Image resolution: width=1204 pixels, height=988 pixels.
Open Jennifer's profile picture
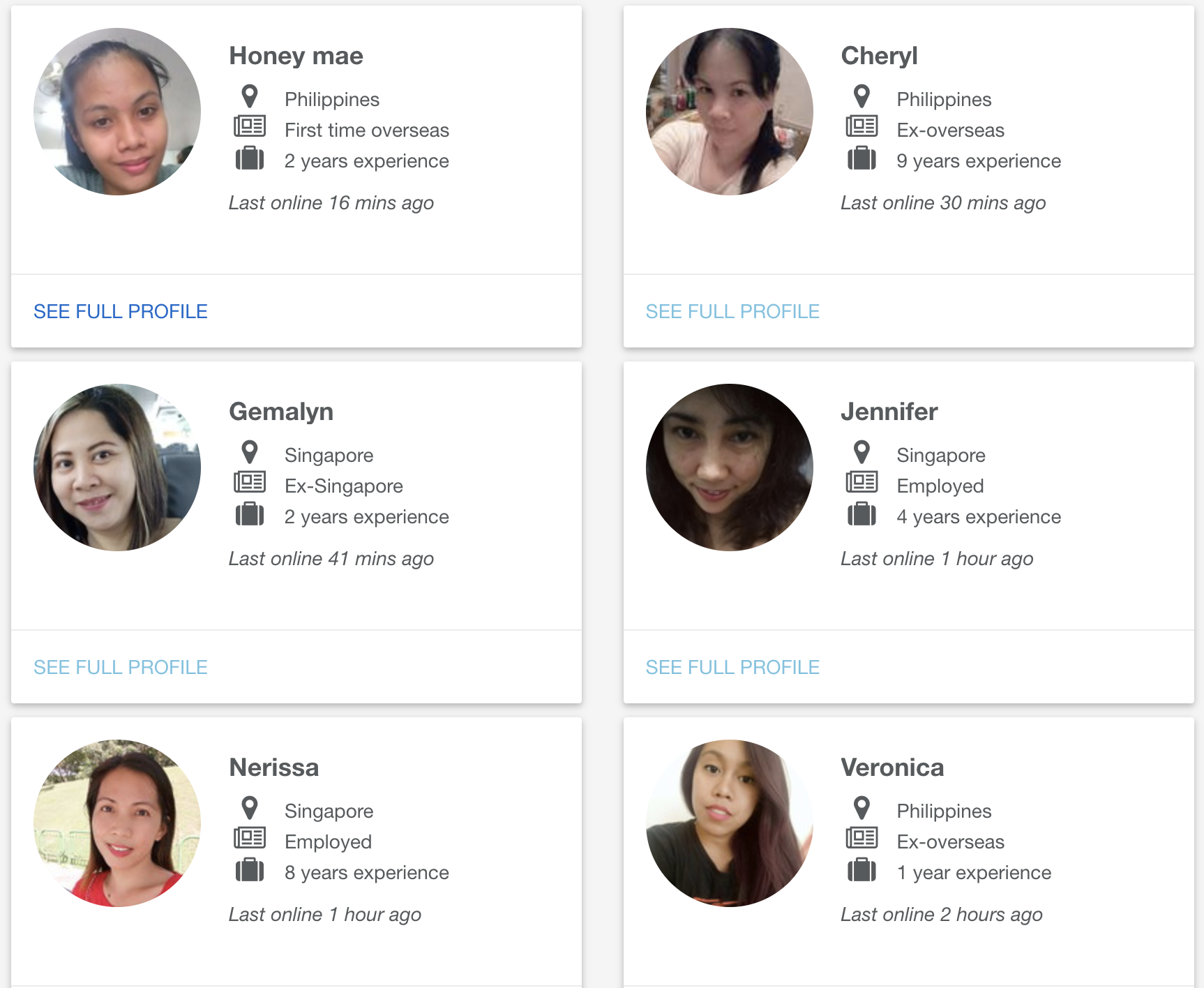coord(730,467)
